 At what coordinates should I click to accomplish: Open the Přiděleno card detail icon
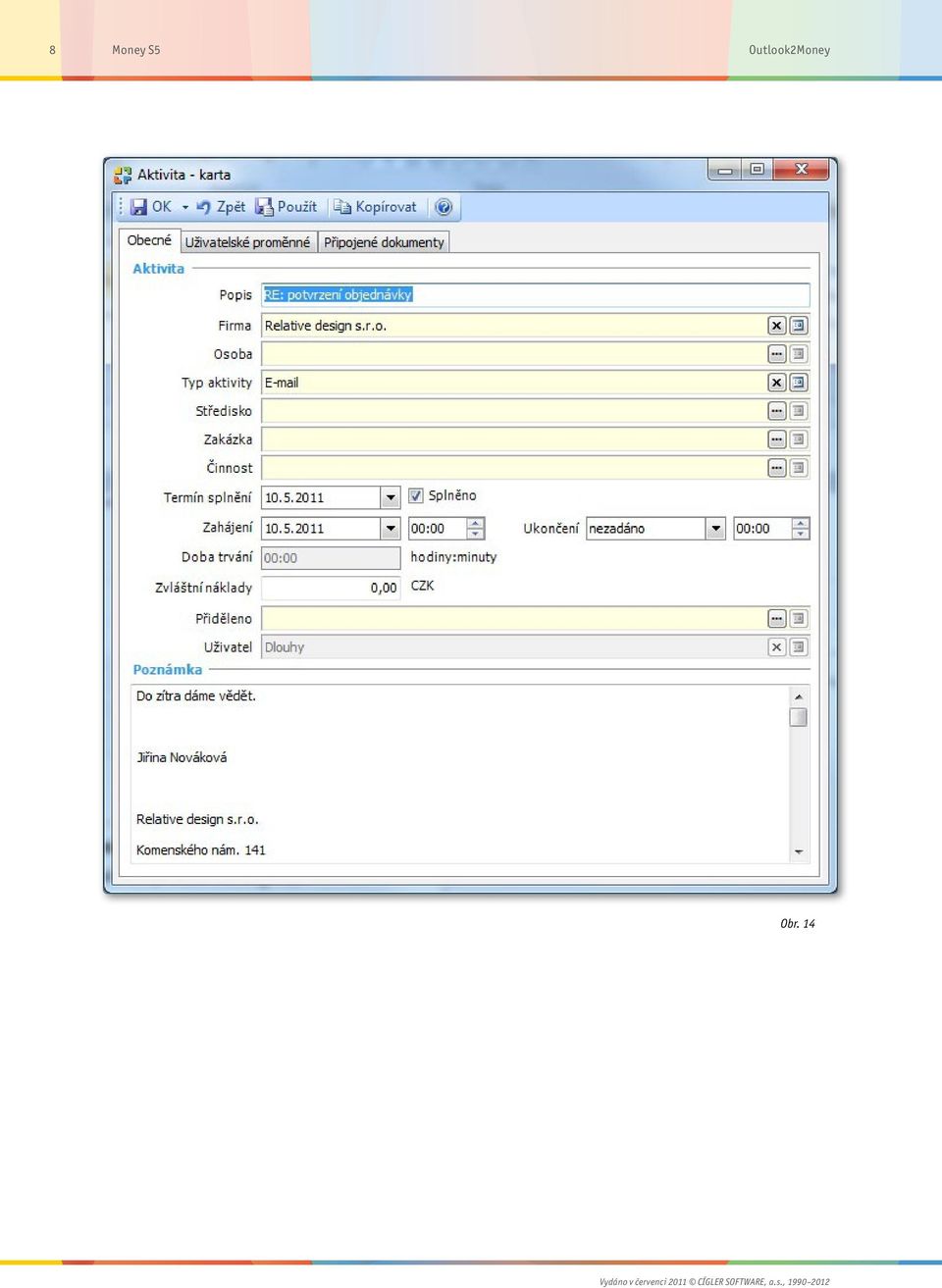[x=799, y=619]
